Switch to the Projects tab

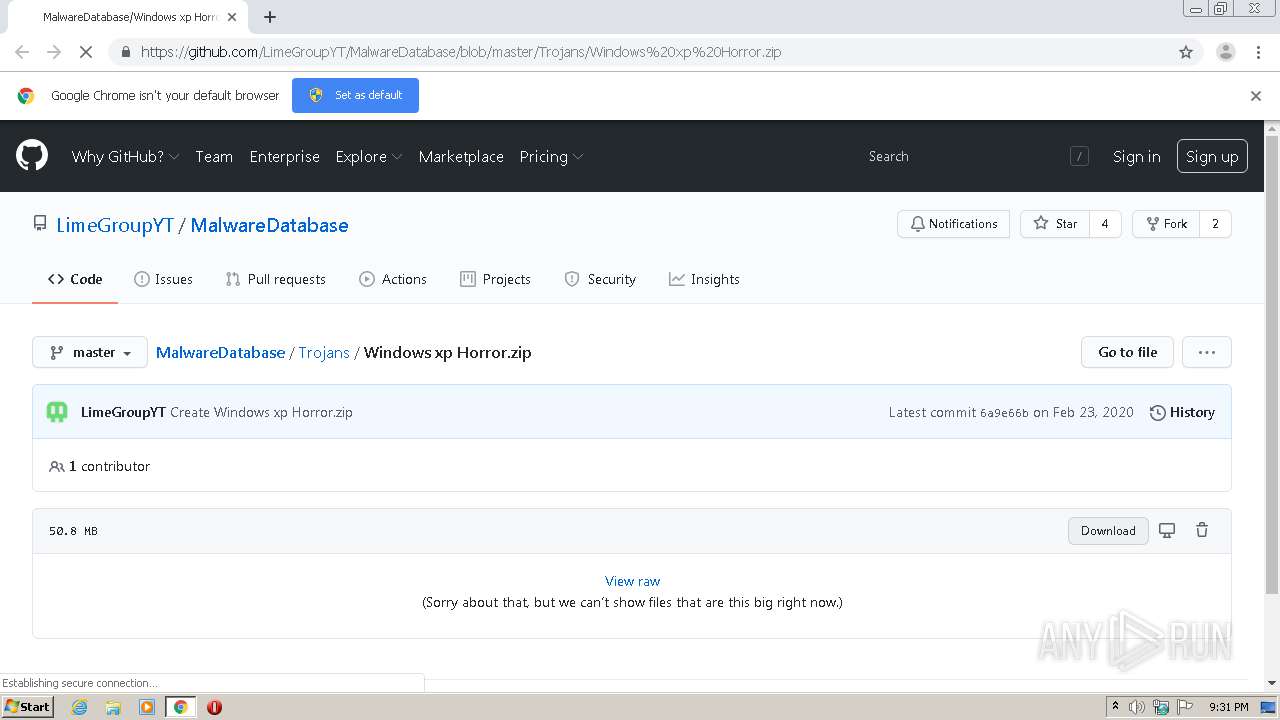(495, 279)
